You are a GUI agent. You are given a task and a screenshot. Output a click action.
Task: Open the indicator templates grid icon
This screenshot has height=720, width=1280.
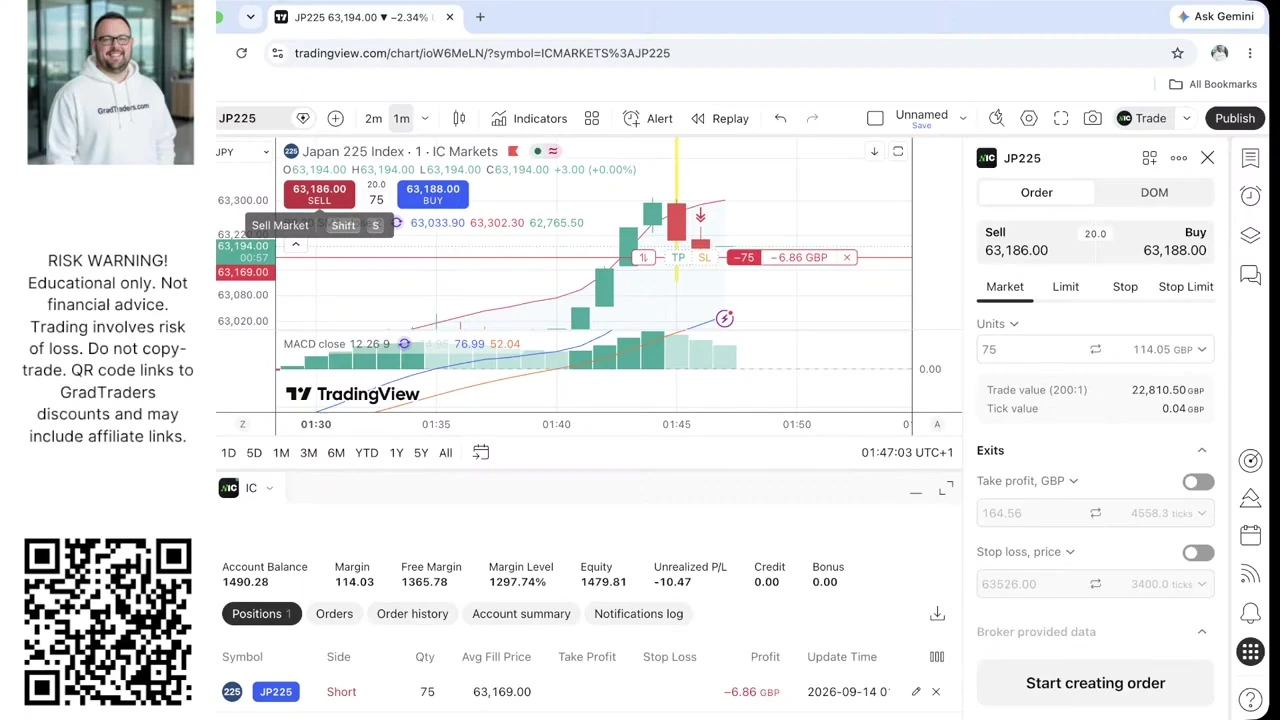[x=592, y=118]
